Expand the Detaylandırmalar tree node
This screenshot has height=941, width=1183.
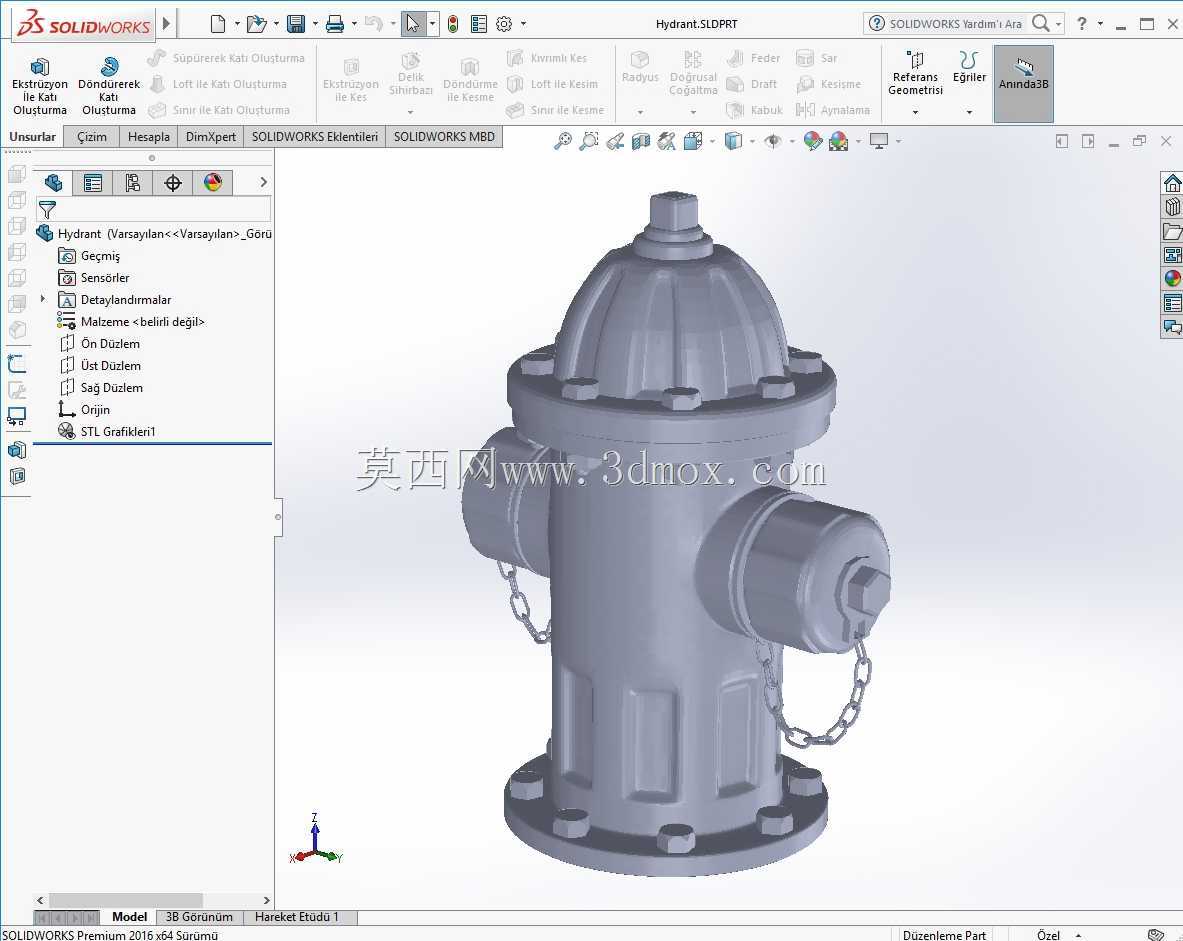coord(43,299)
